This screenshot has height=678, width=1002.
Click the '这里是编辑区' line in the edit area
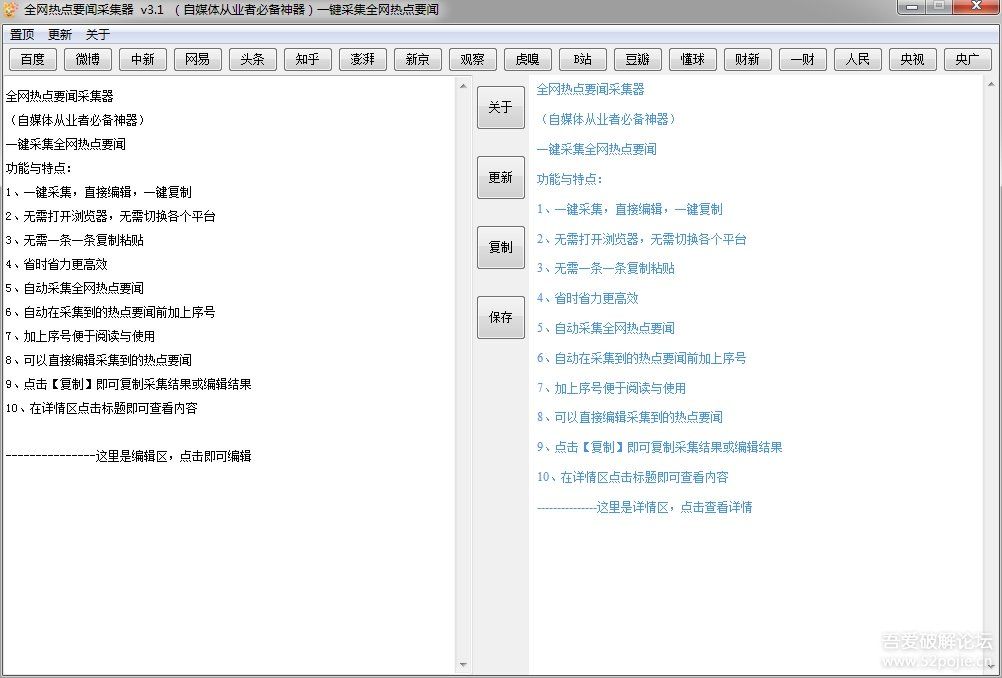[x=128, y=456]
